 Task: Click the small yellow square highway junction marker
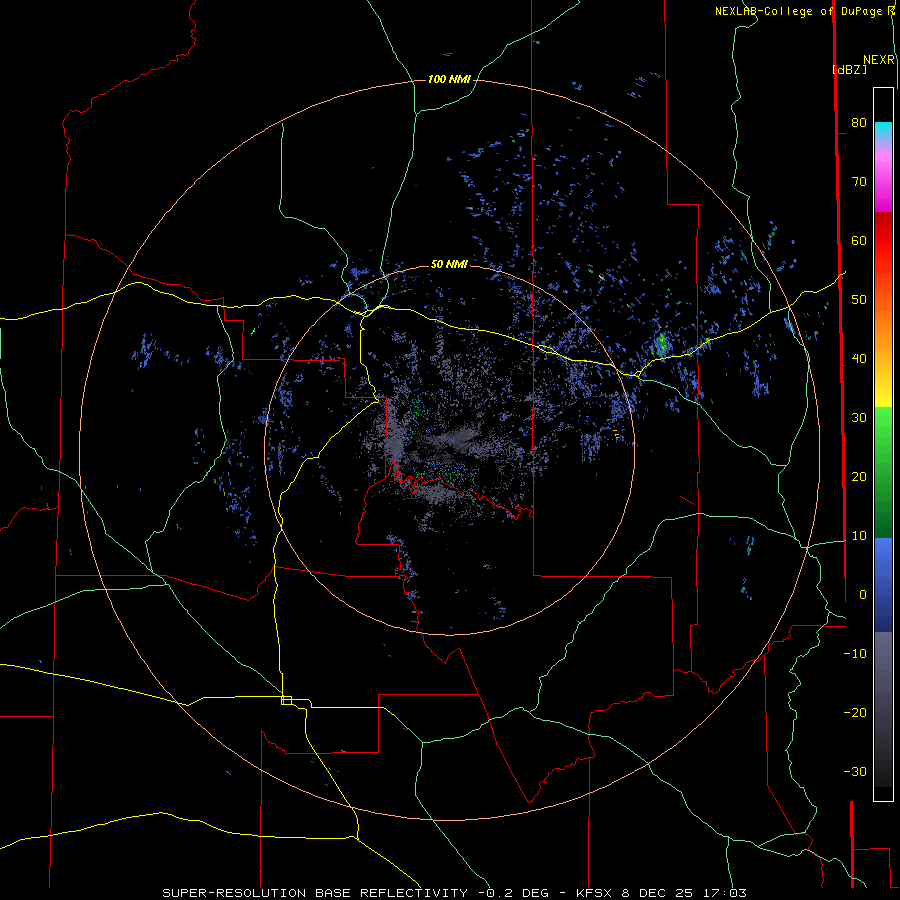point(286,700)
